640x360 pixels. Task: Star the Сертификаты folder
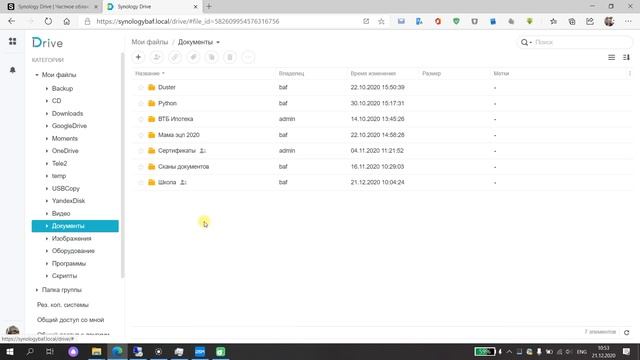[141, 151]
